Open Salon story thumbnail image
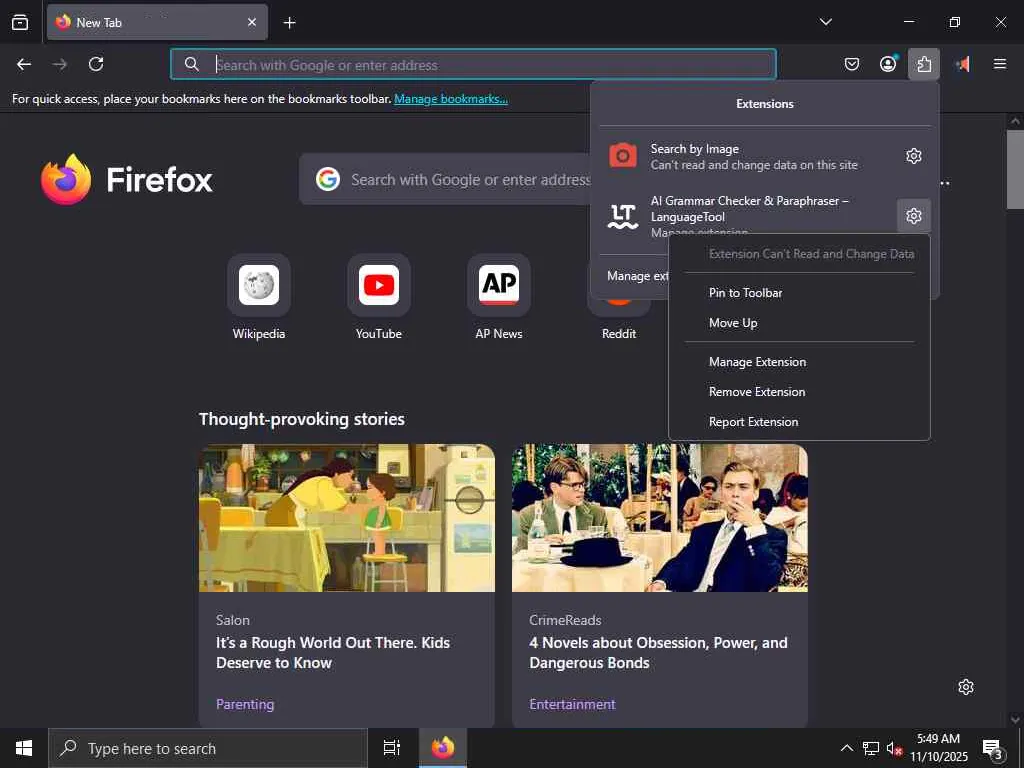This screenshot has height=768, width=1024. [347, 518]
